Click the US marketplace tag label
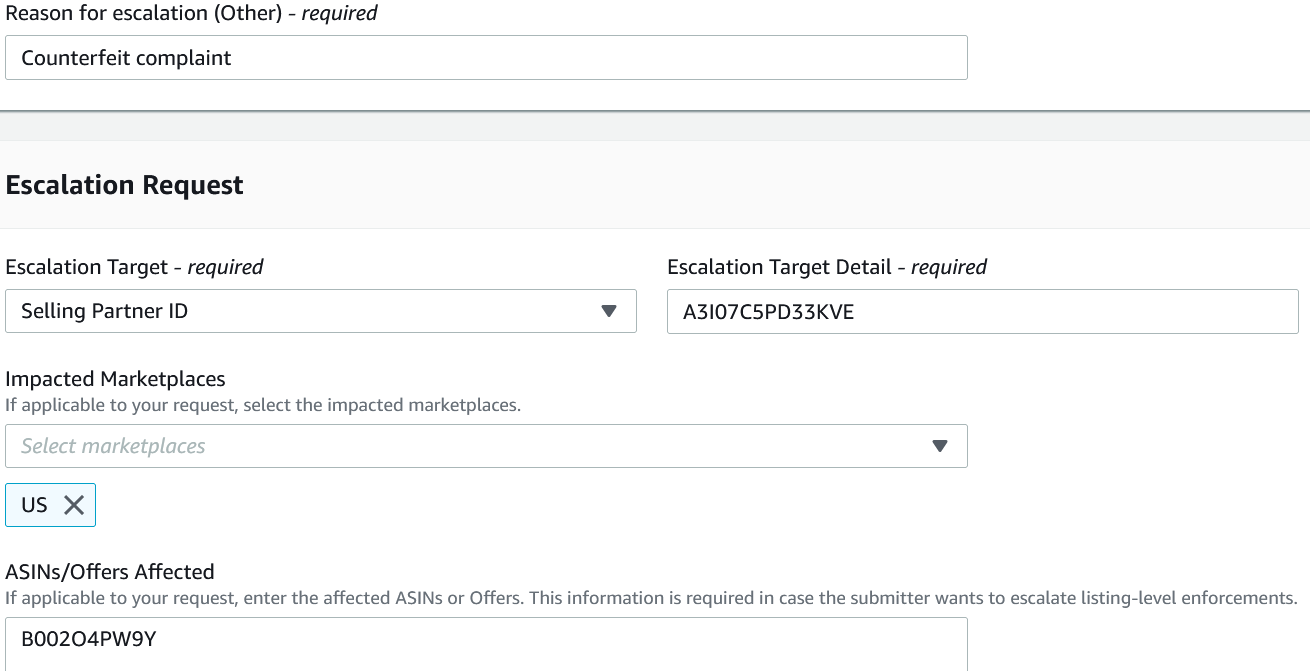Screen dimensions: 1310x671 (x=34, y=505)
